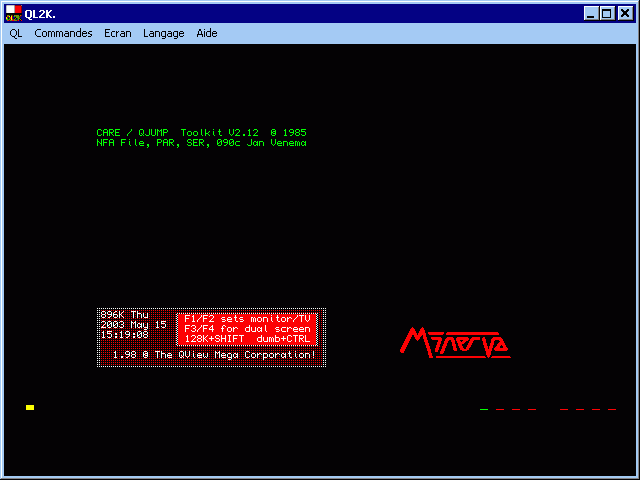Close the QL2K window
The height and width of the screenshot is (480, 640).
(625, 13)
